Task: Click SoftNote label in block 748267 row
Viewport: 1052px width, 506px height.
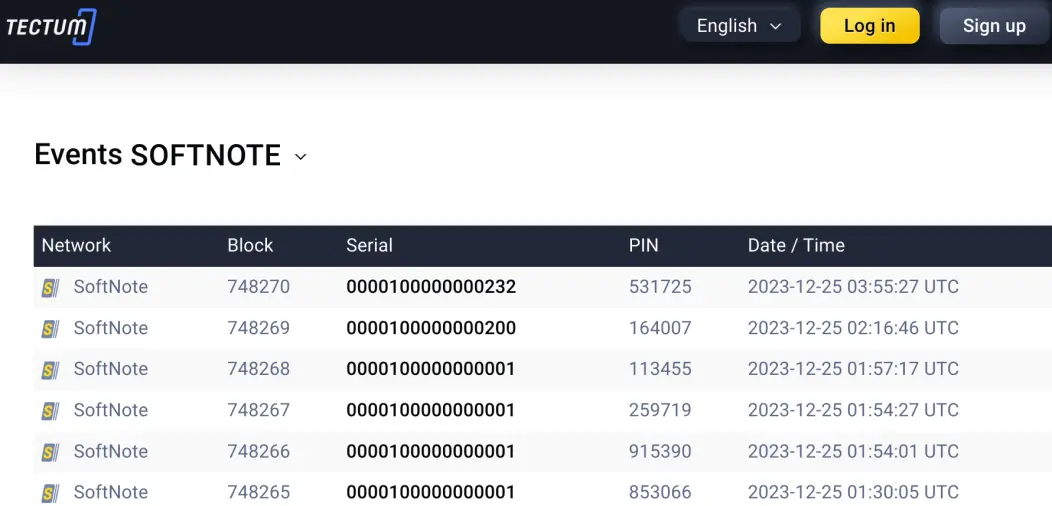Action: [x=111, y=410]
